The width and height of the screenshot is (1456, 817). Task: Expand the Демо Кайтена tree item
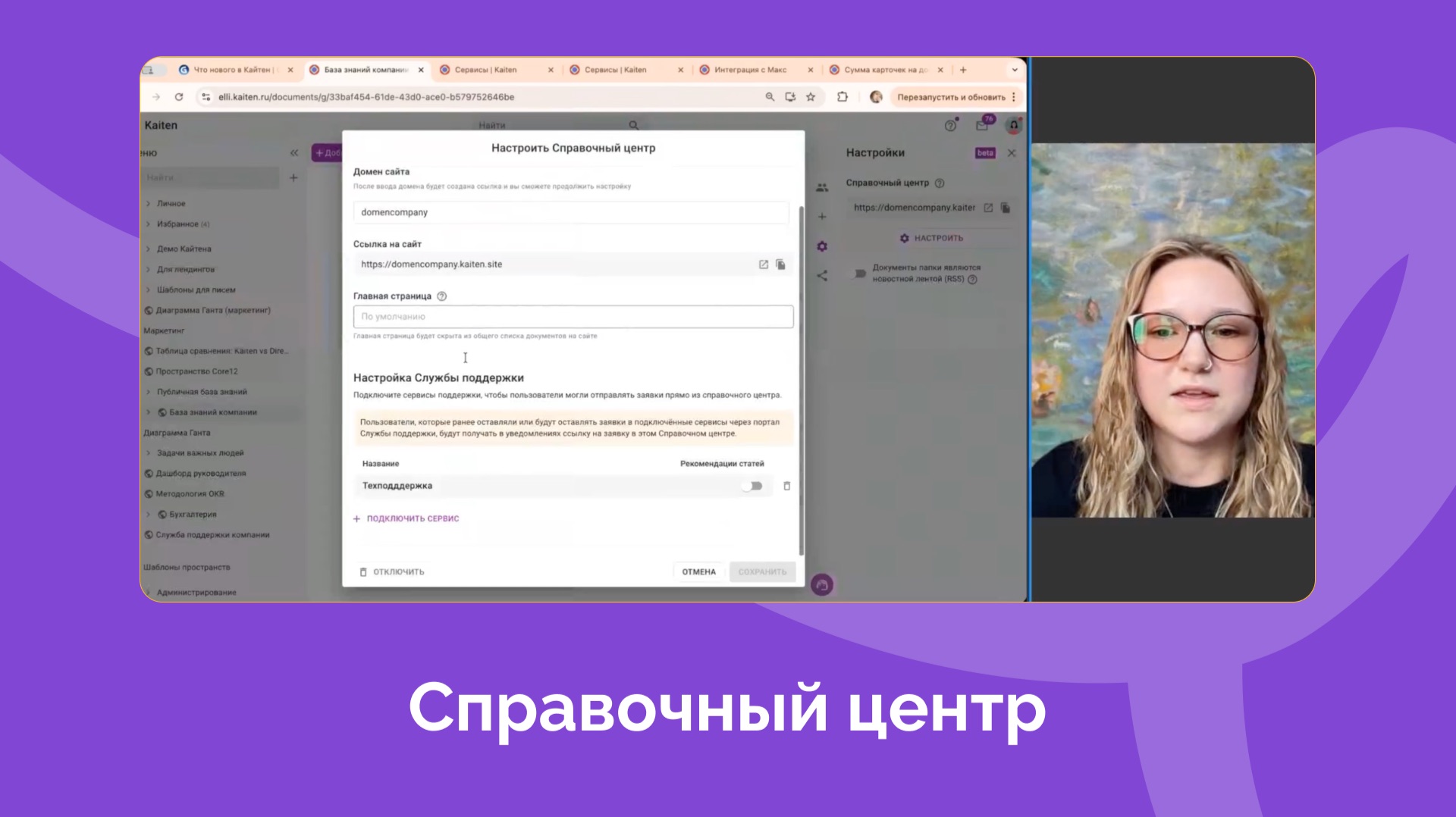coord(149,249)
